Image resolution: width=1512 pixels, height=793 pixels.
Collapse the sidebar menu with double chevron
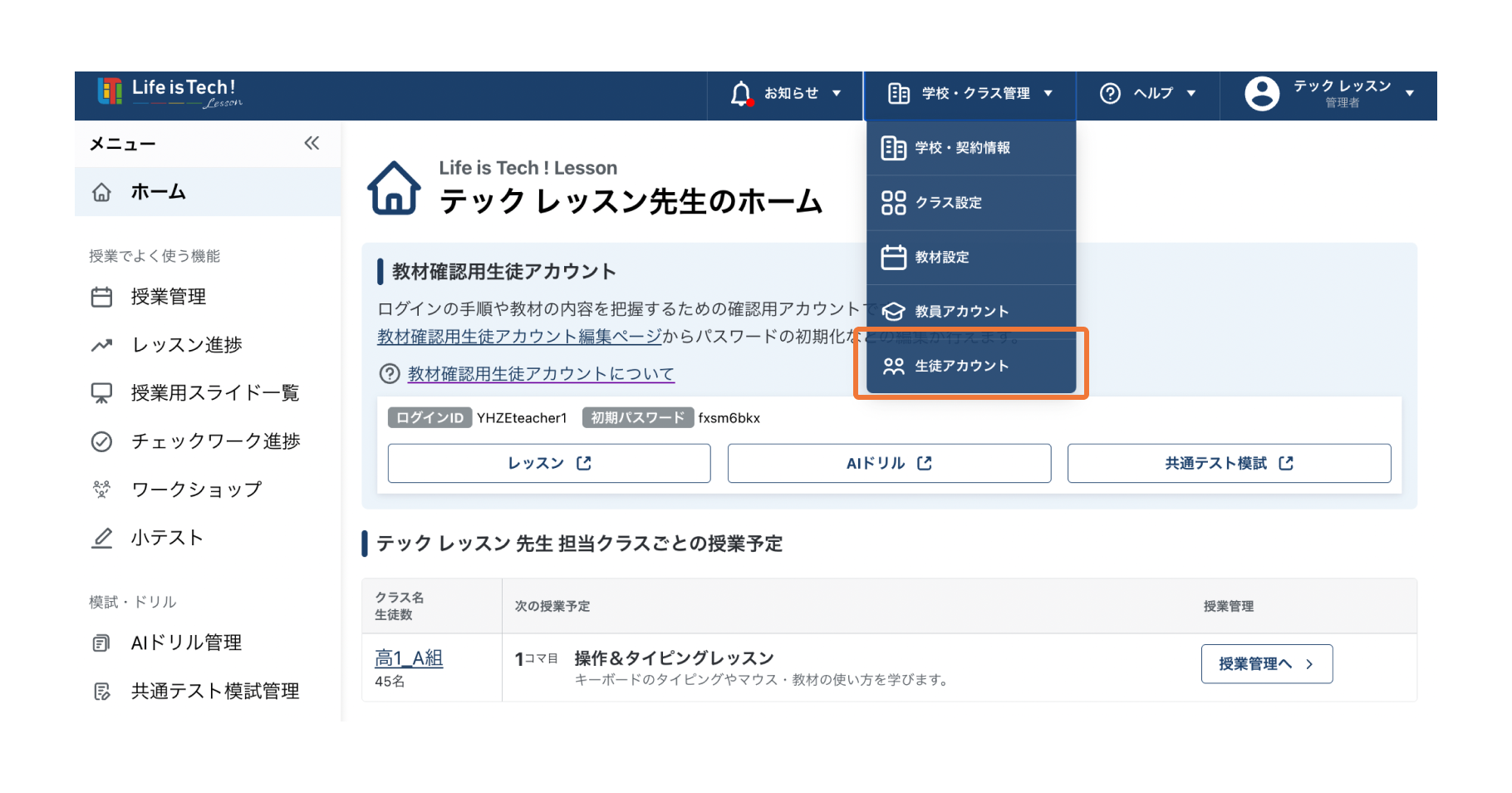tap(312, 143)
